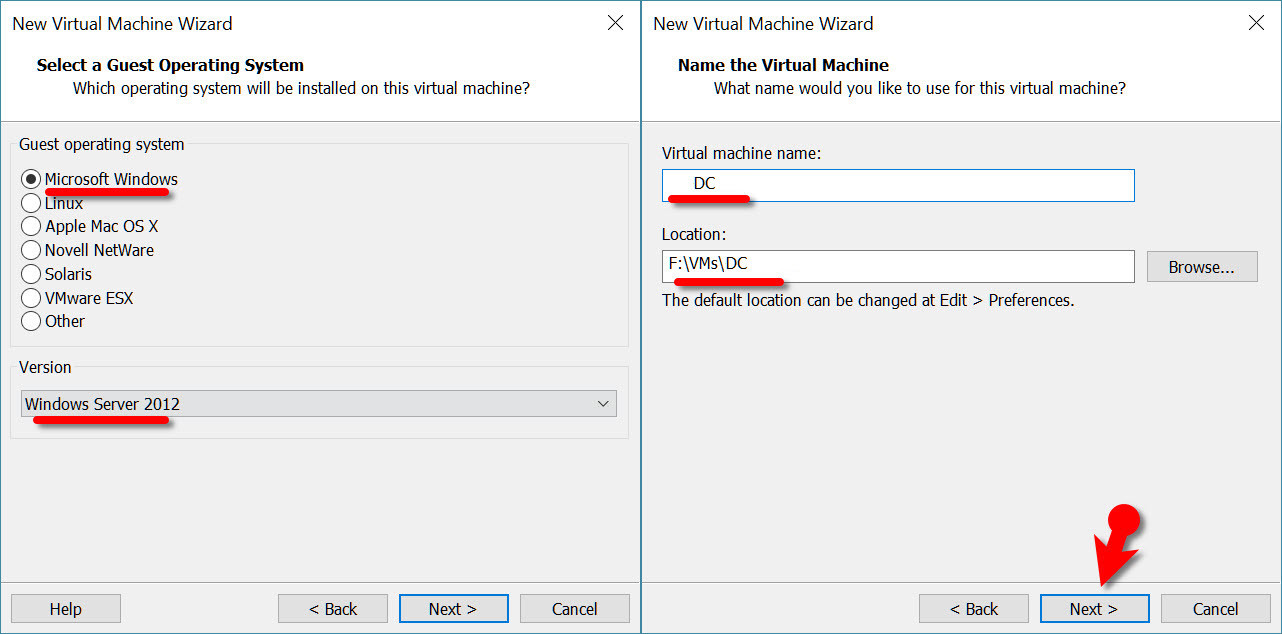
Task: Click the 'Version' group label
Action: 45,367
